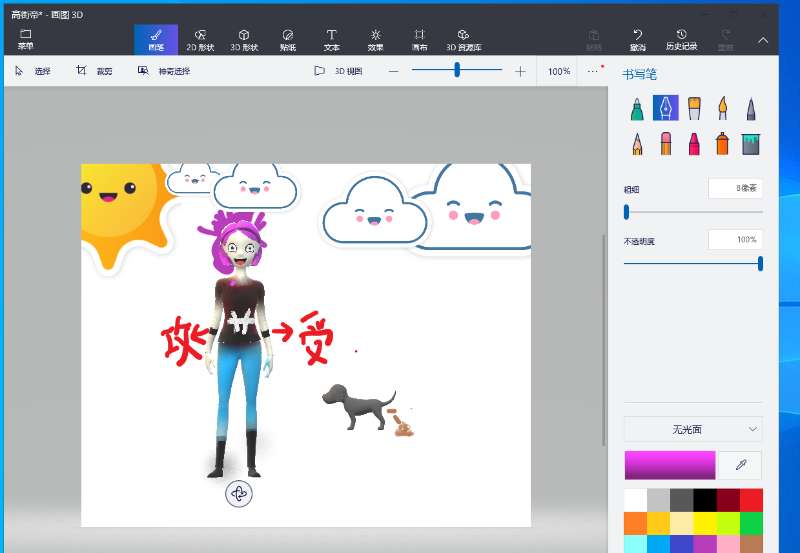Viewport: 800px width, 553px height.
Task: Choose the Watercolor brush
Action: click(722, 108)
